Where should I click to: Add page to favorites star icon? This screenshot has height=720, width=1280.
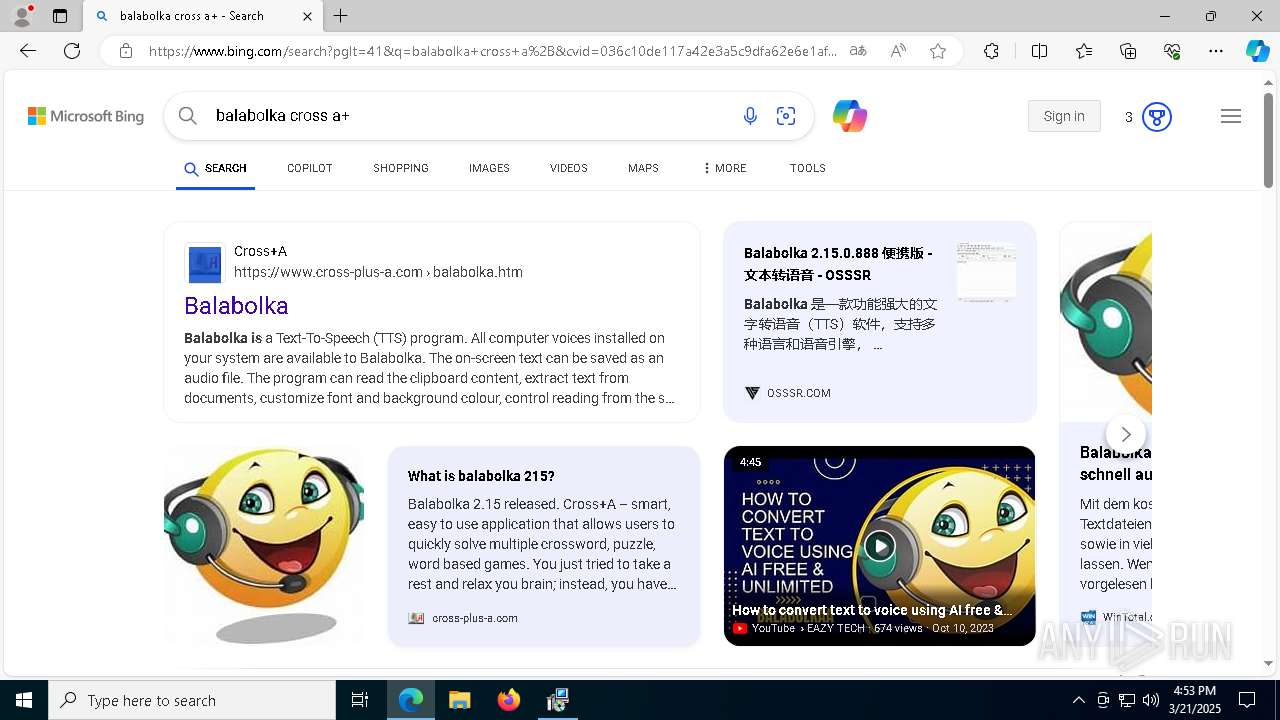[938, 51]
